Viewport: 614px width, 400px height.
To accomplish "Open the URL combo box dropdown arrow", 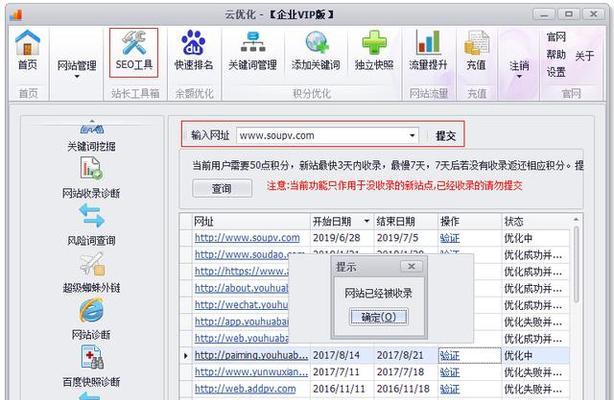I will click(412, 136).
